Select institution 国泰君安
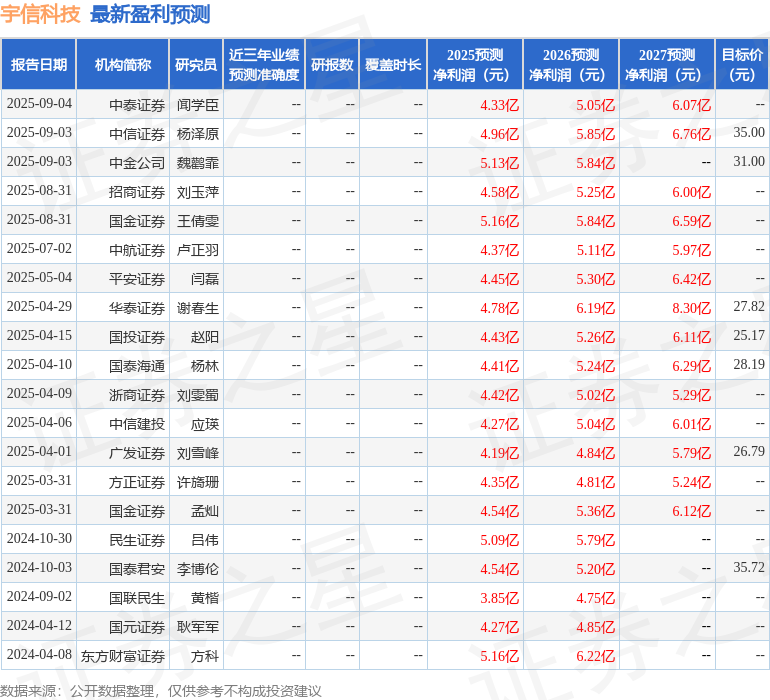Image resolution: width=770 pixels, height=700 pixels. (x=137, y=568)
